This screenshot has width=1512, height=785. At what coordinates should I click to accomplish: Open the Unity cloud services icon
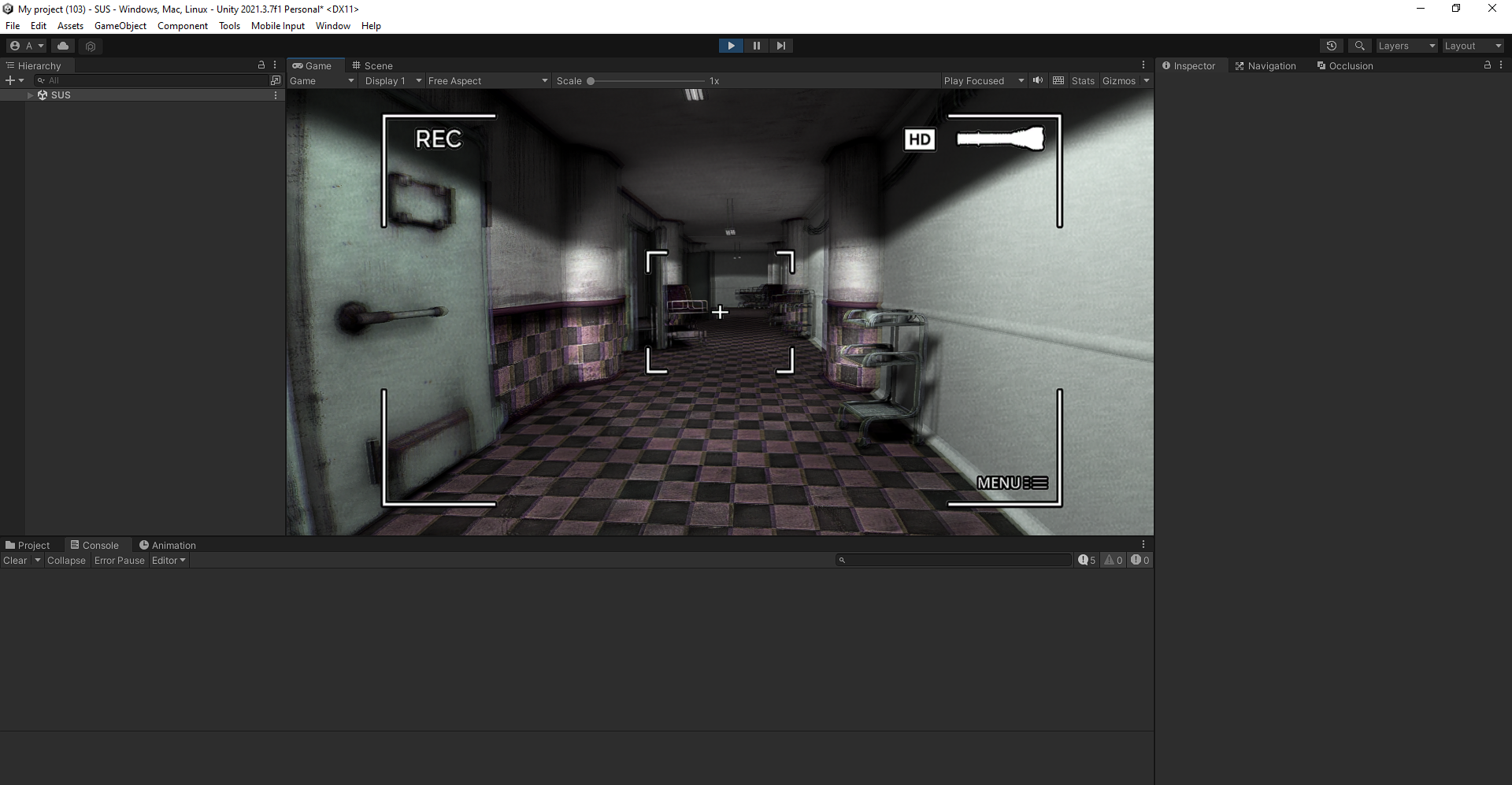pyautogui.click(x=63, y=46)
